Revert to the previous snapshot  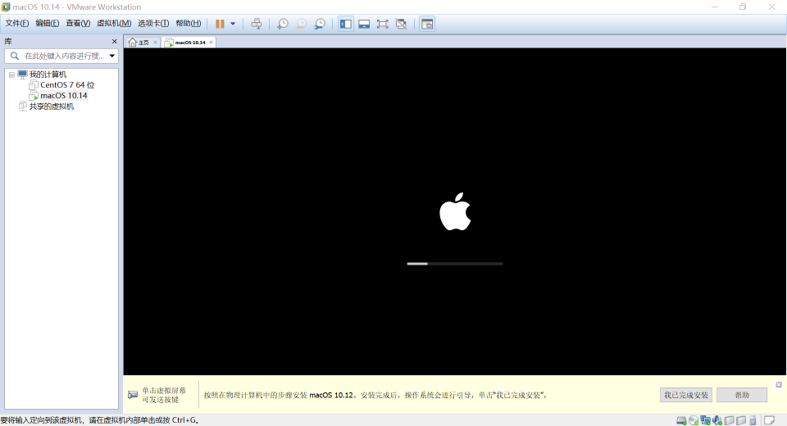(301, 24)
